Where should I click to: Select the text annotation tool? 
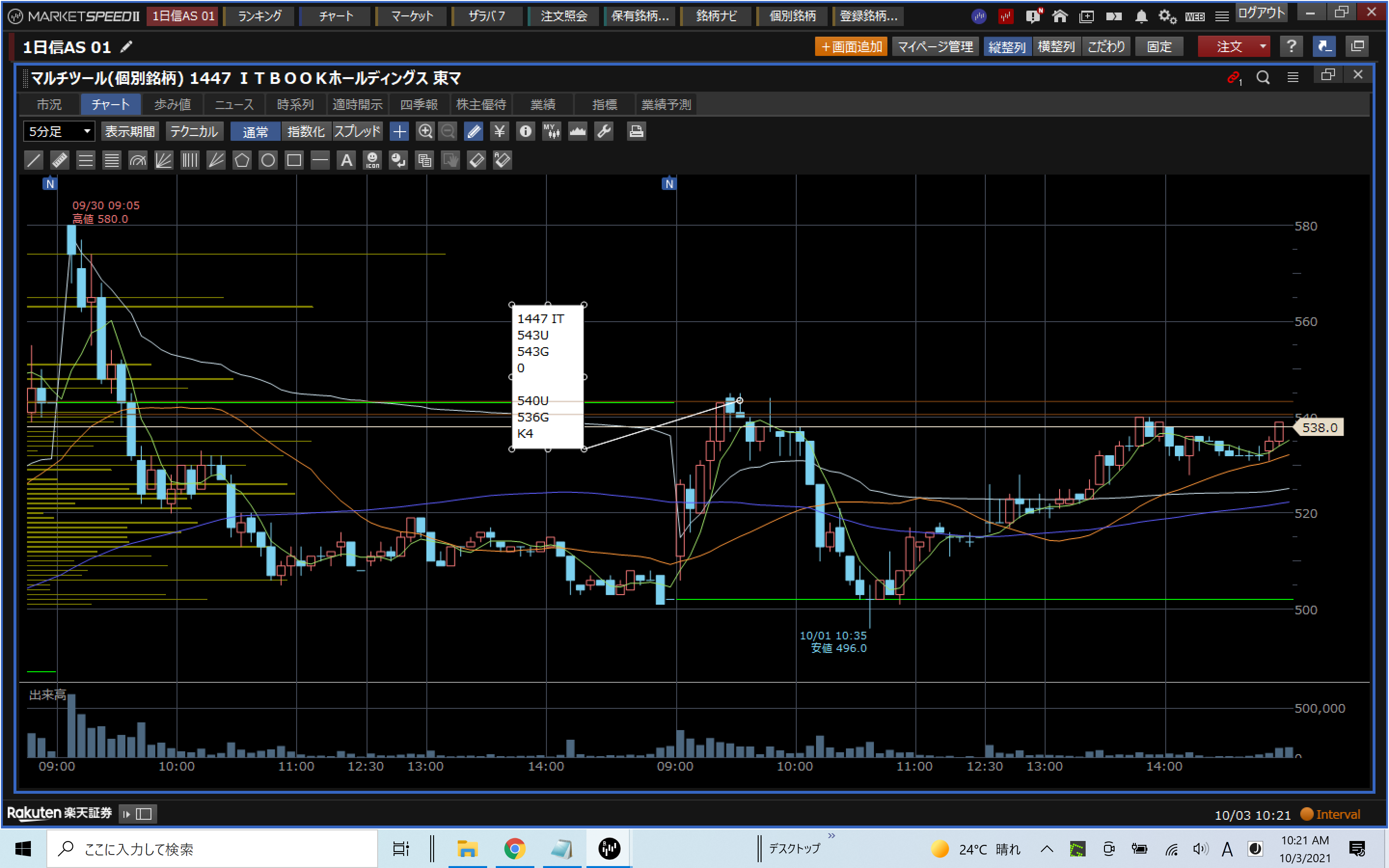(x=346, y=160)
